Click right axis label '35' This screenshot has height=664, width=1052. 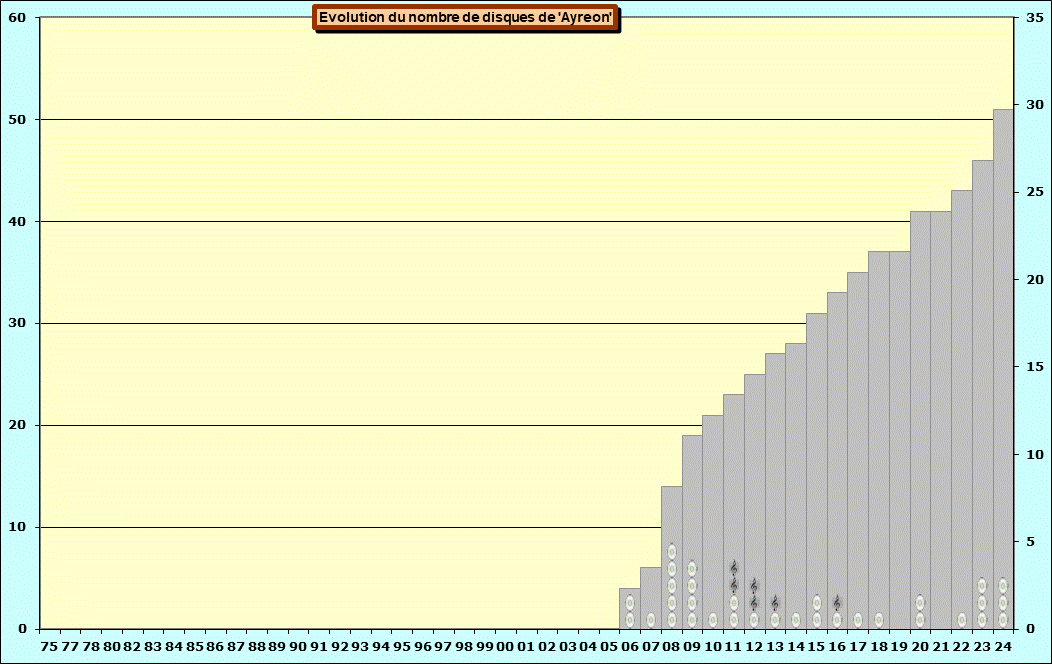coord(1035,17)
